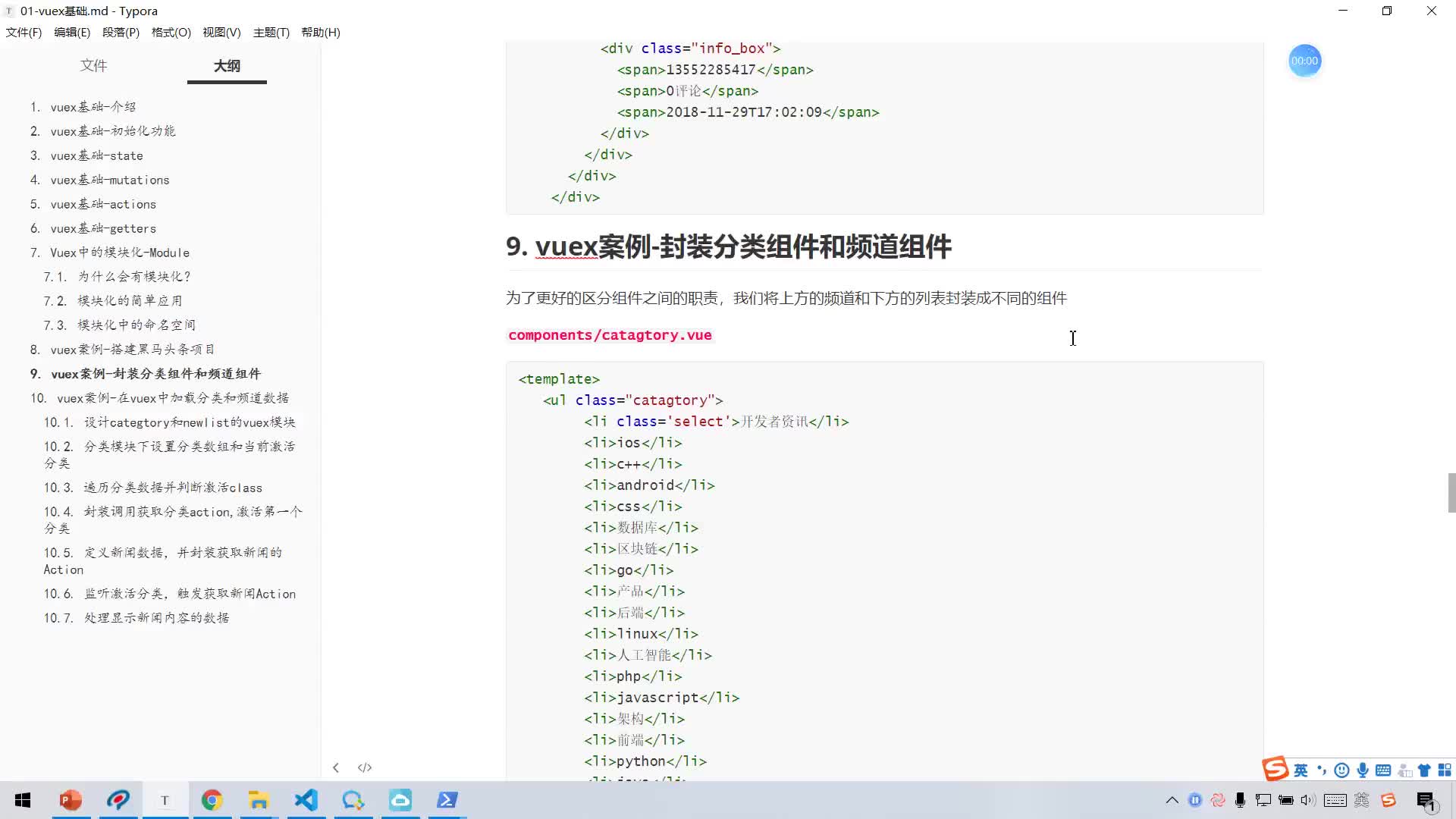
Task: Open the chat bubble app in taskbar
Action: (x=353, y=800)
